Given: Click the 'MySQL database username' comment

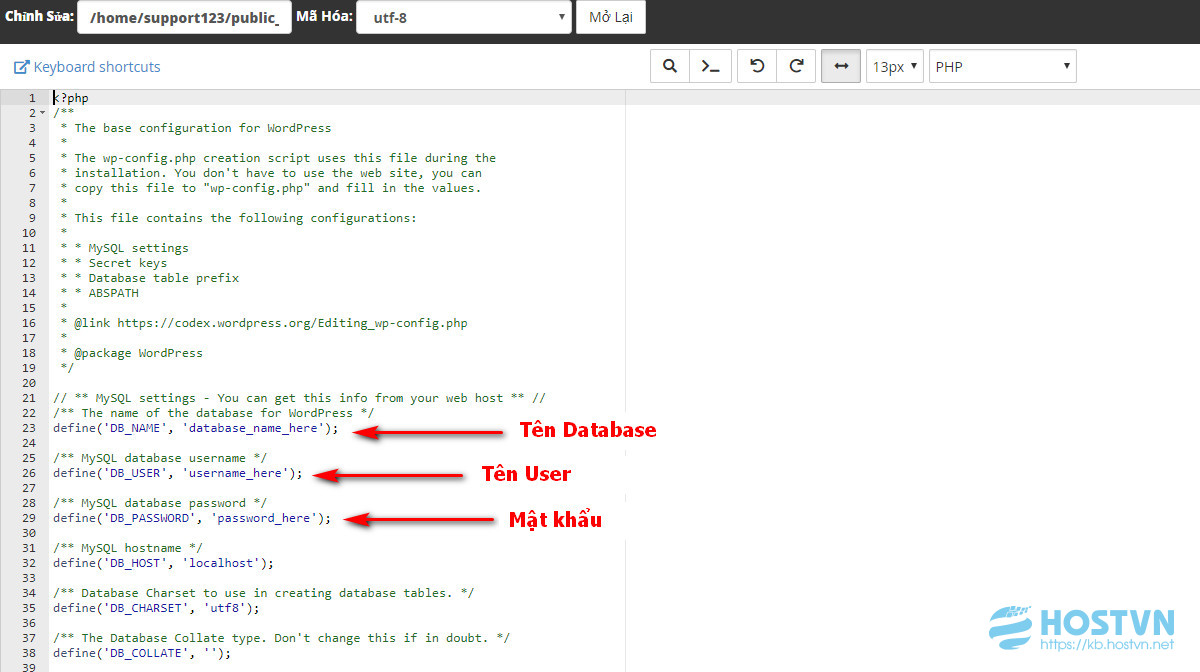Looking at the screenshot, I should (160, 458).
